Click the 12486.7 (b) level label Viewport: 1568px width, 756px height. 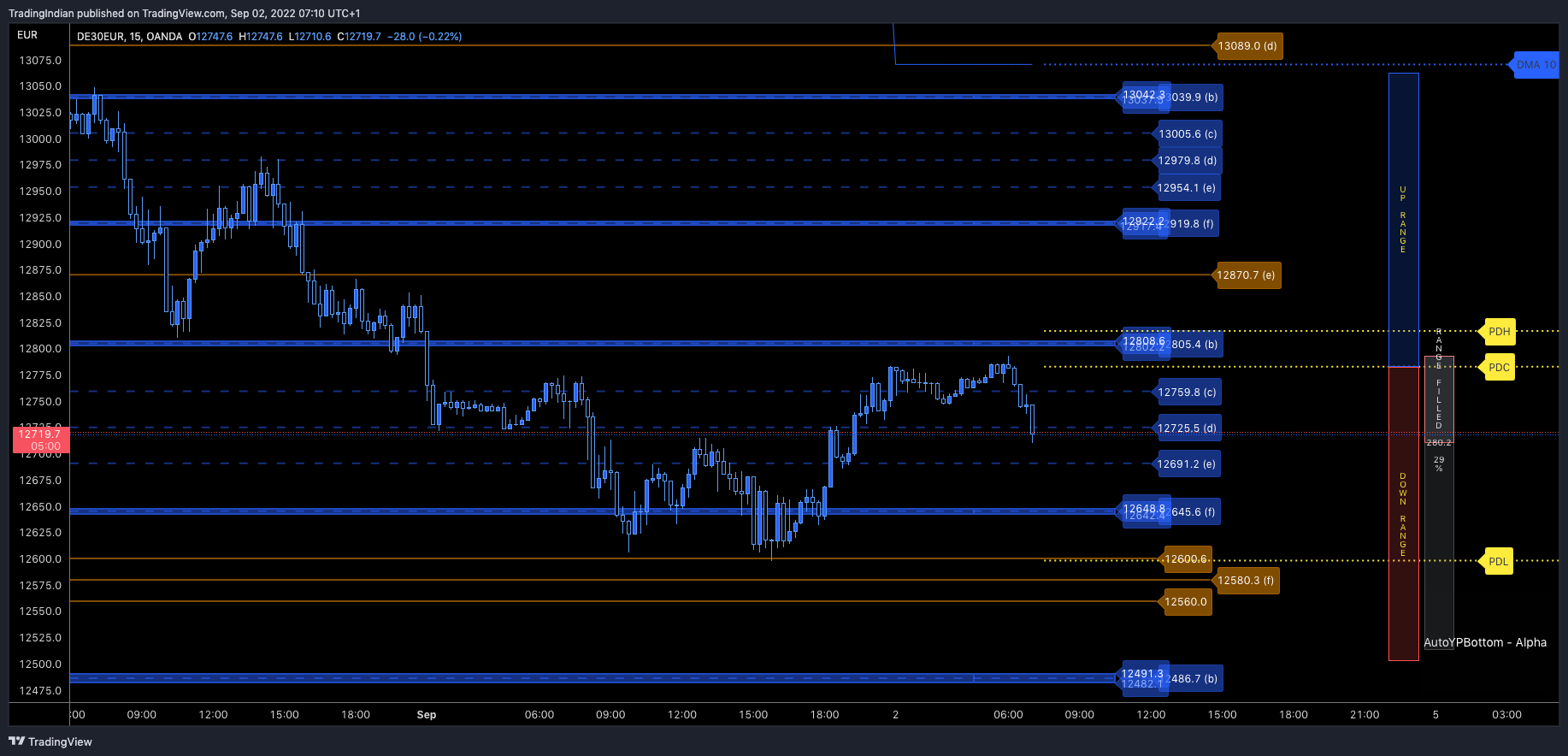pyautogui.click(x=1195, y=679)
